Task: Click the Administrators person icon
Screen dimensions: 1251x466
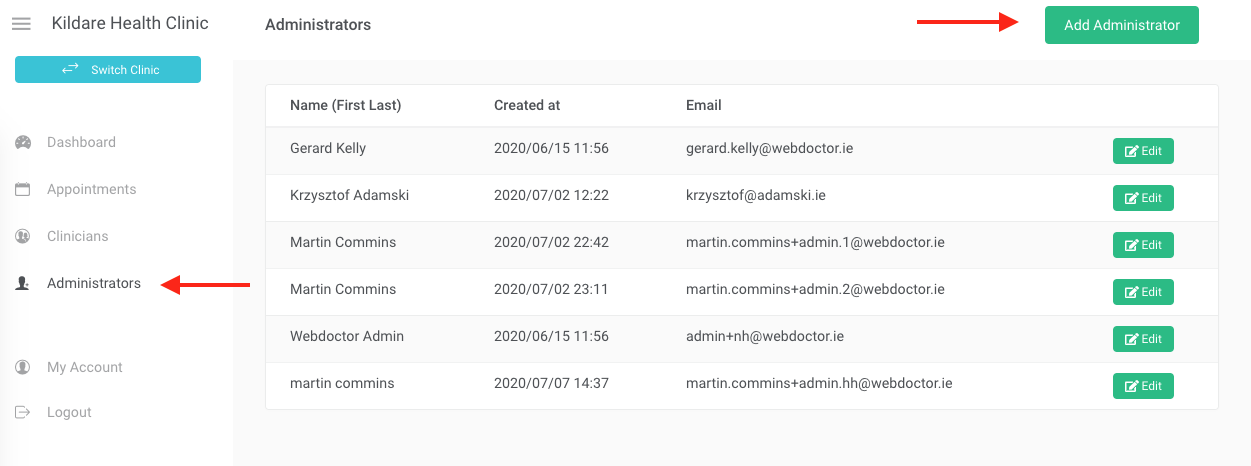Action: pyautogui.click(x=22, y=283)
